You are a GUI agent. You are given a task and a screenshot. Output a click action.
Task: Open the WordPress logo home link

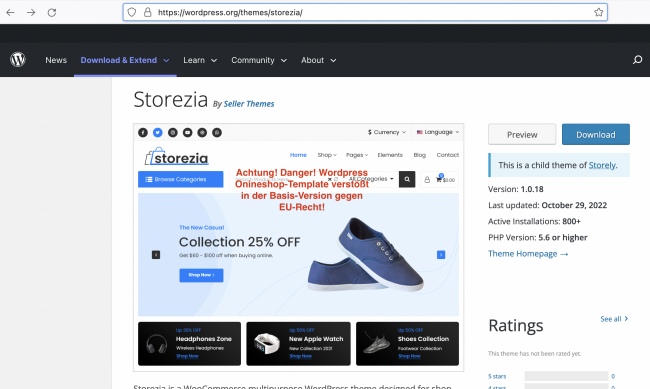click(18, 60)
